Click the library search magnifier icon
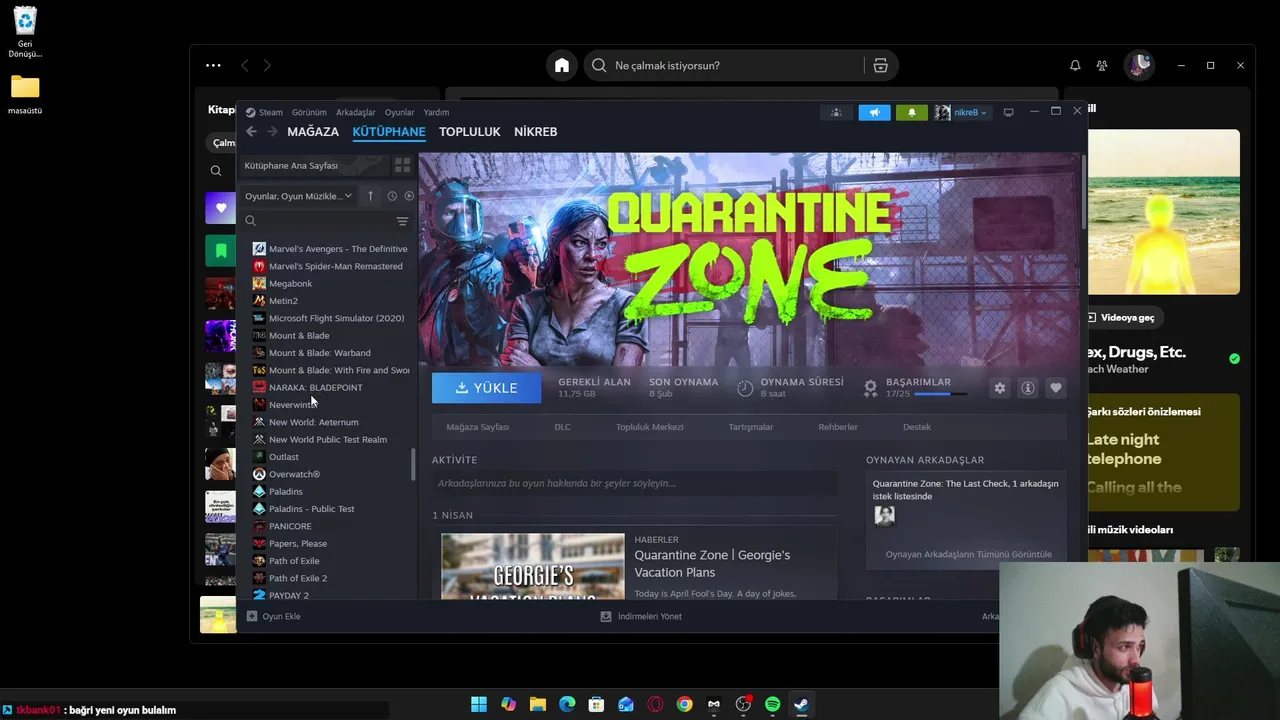This screenshot has height=720, width=1280. pyautogui.click(x=251, y=221)
